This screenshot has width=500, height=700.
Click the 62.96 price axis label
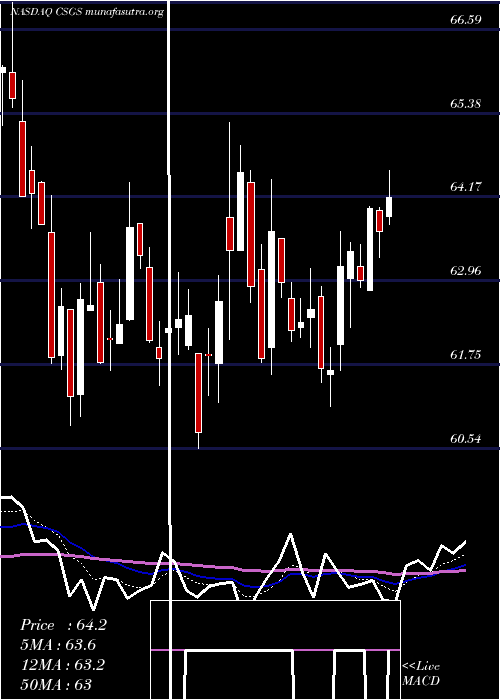[x=466, y=271]
